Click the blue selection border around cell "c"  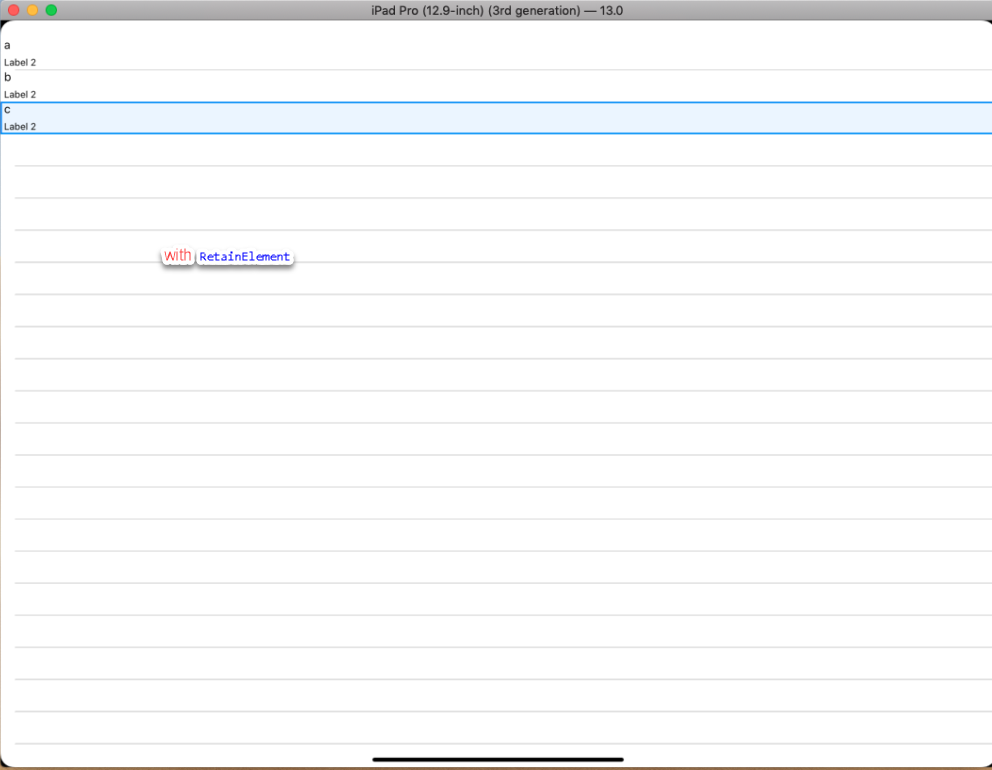click(x=496, y=101)
